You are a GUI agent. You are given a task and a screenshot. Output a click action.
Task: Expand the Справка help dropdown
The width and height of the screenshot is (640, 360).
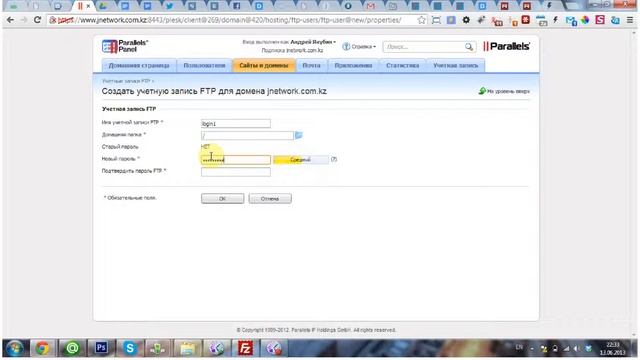[x=359, y=47]
